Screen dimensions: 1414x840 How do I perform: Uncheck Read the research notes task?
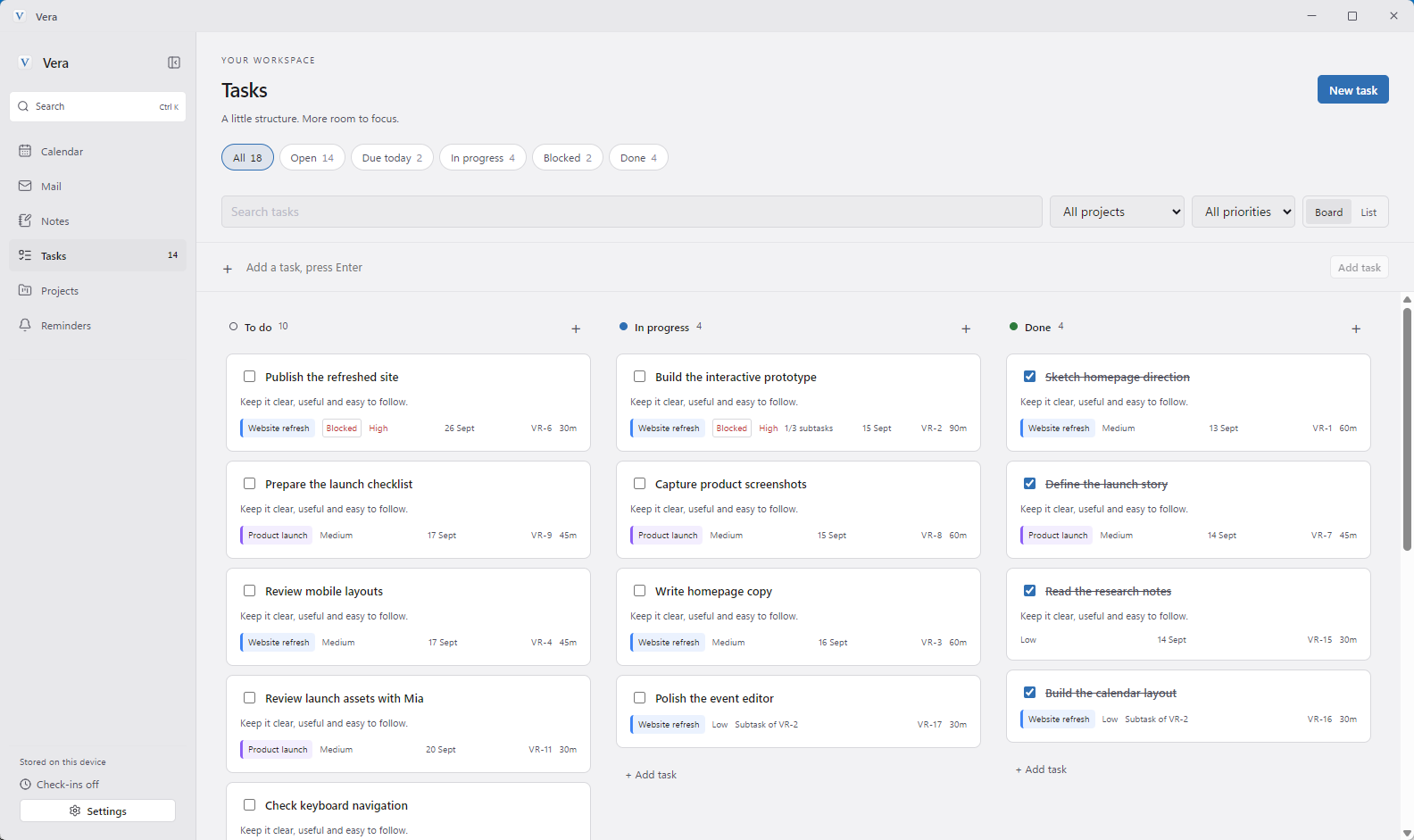1030,591
